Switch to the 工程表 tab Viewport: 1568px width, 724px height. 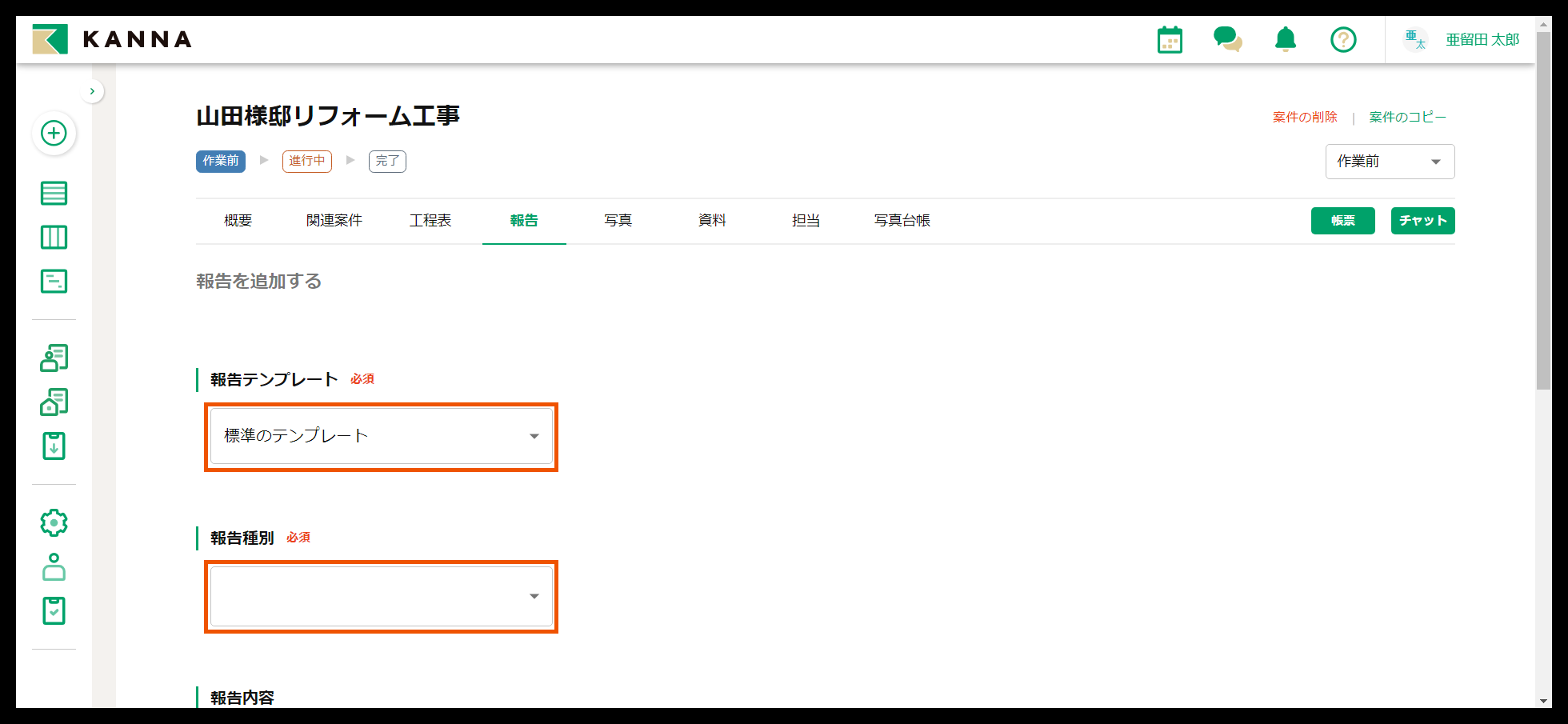[430, 221]
